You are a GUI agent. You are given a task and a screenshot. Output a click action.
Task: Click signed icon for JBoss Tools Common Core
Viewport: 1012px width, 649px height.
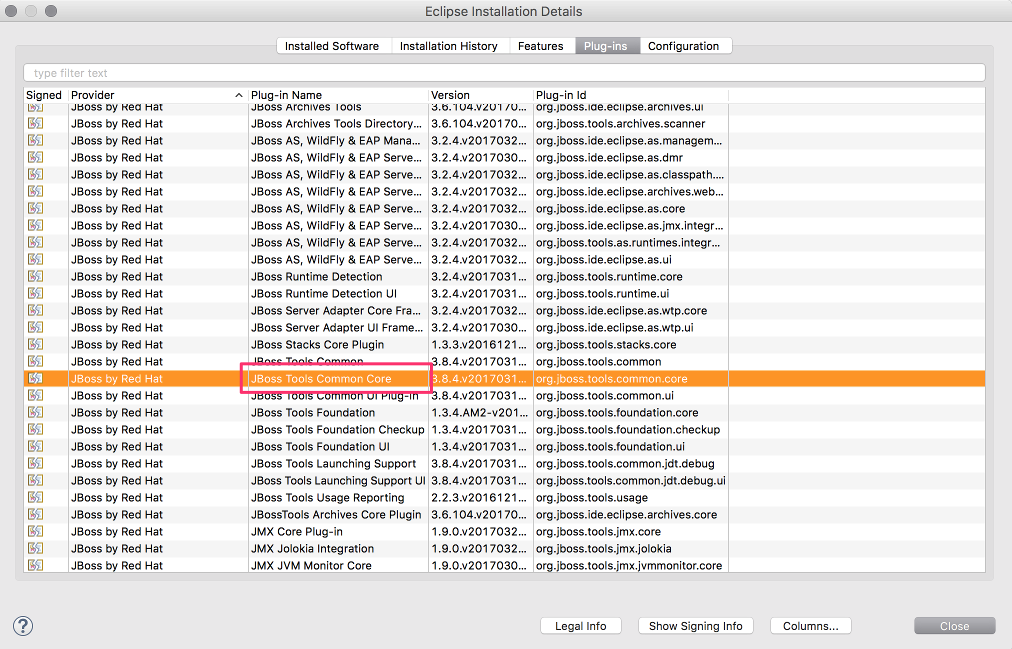coord(35,378)
